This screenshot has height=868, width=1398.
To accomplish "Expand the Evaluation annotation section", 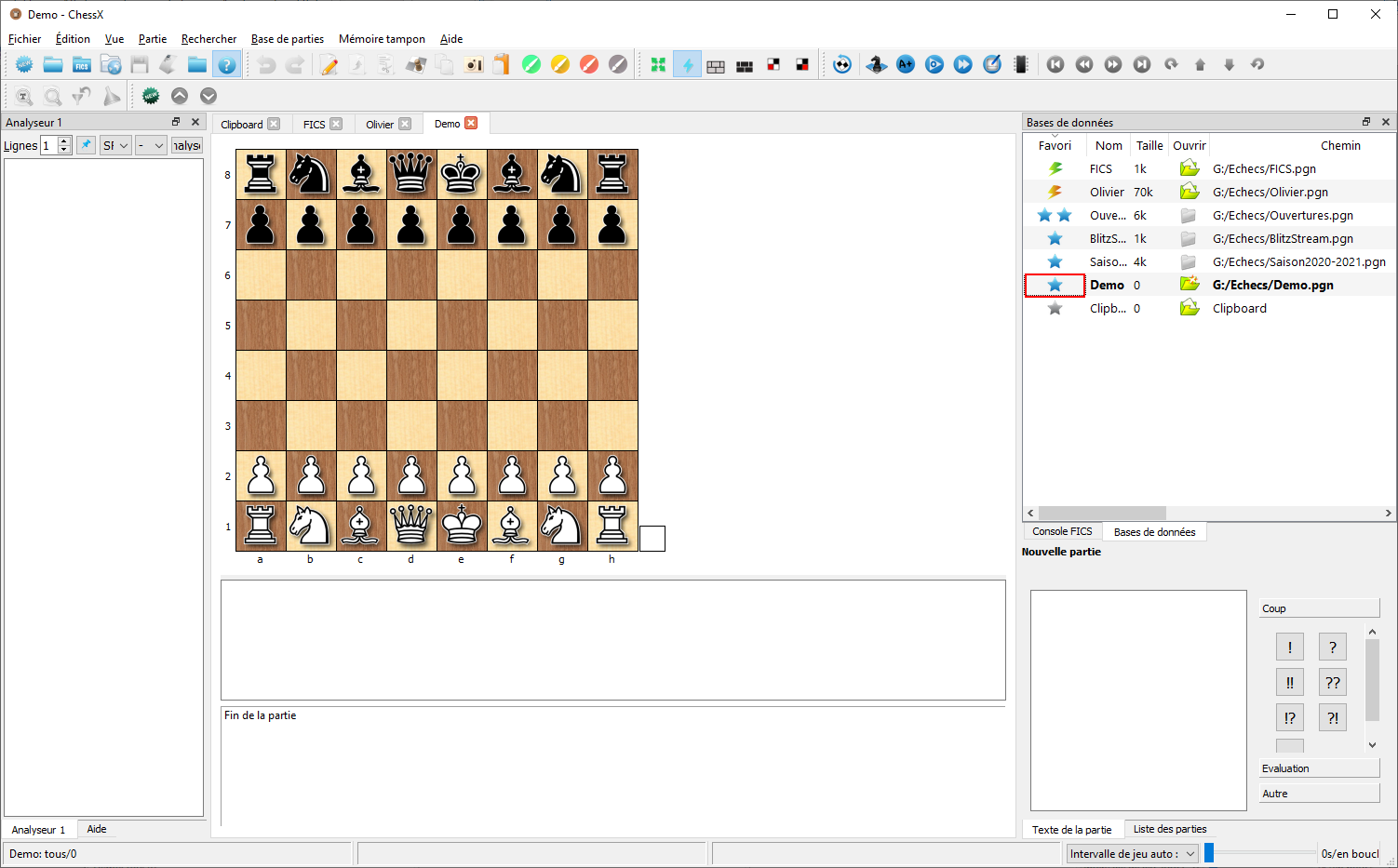I will (x=1319, y=768).
